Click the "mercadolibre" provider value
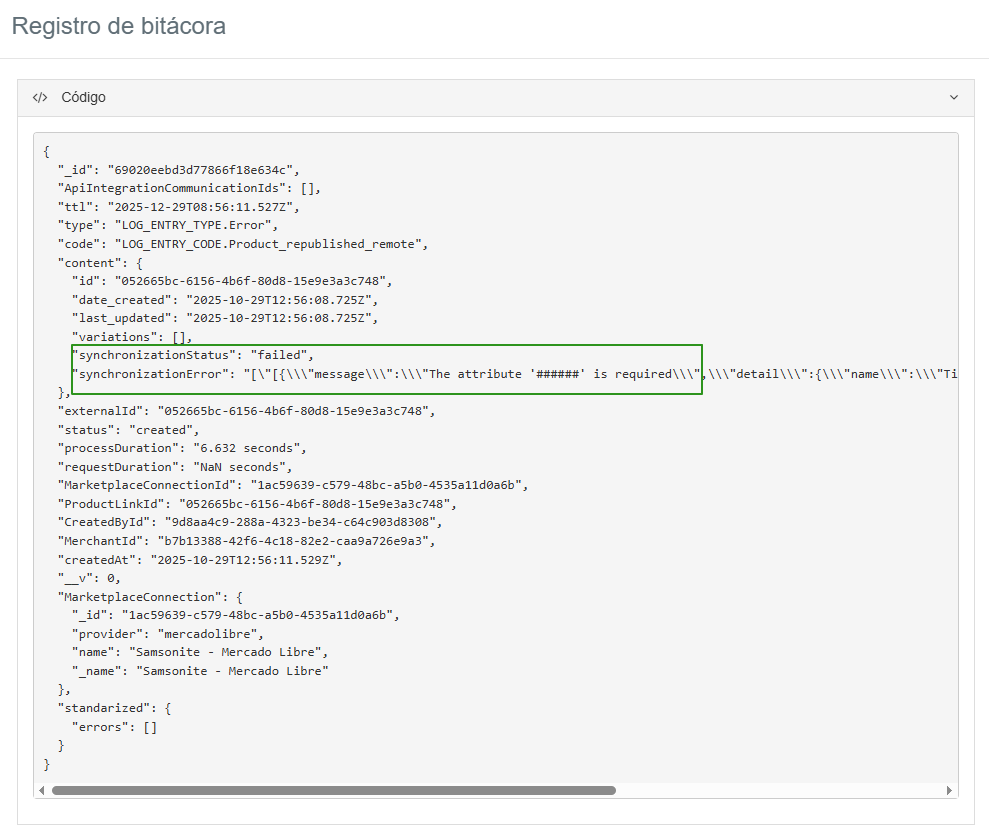This screenshot has height=833, width=989. 202,634
